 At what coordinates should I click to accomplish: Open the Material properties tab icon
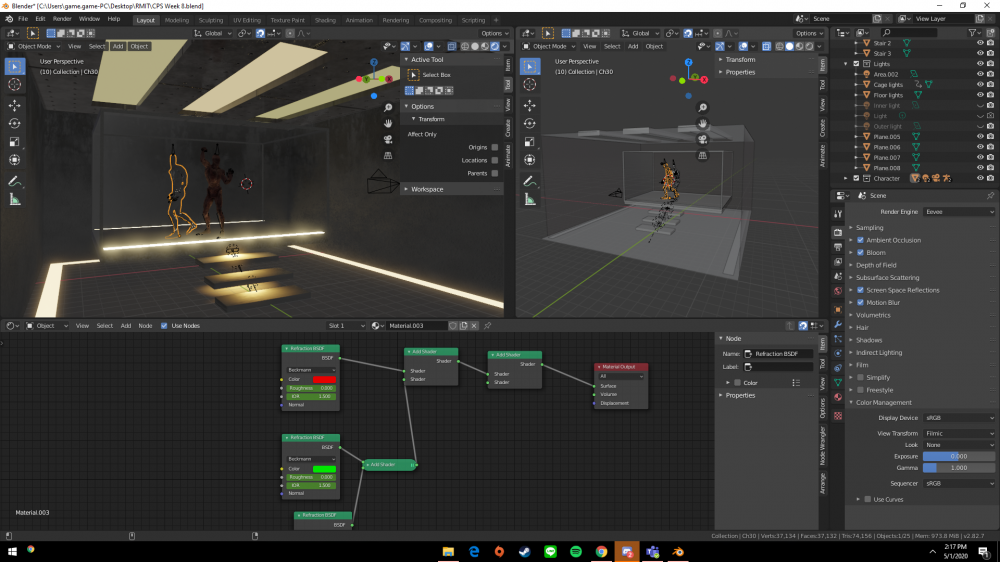838,397
